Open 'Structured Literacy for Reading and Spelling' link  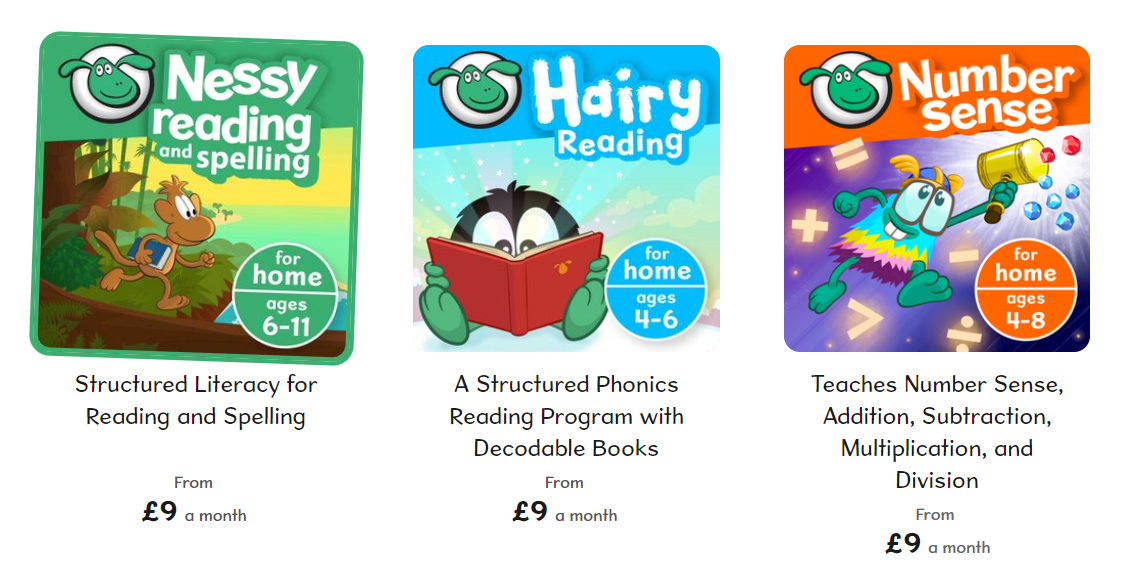click(196, 400)
